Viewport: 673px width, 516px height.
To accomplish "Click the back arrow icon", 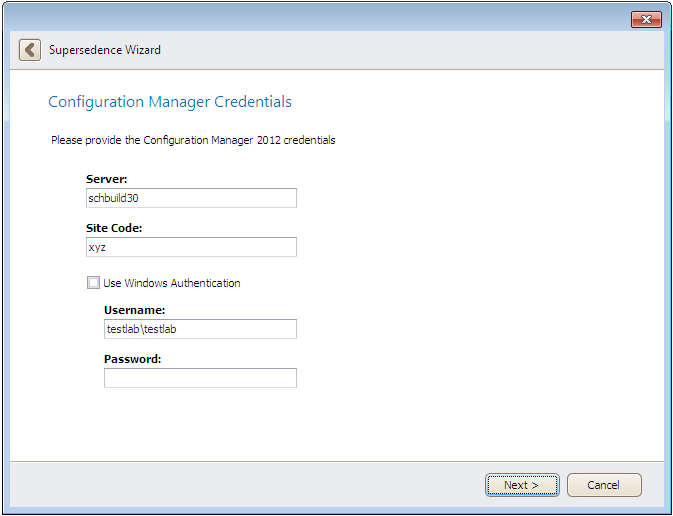I will point(30,50).
